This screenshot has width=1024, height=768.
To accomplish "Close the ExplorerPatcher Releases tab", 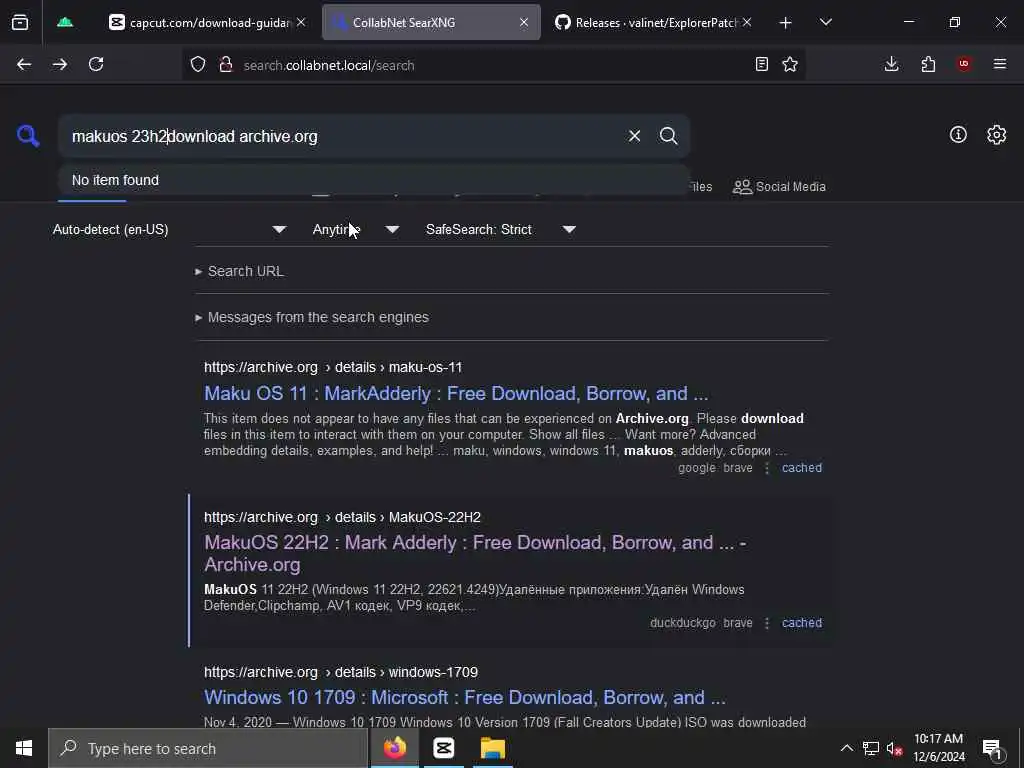I will coord(747,22).
